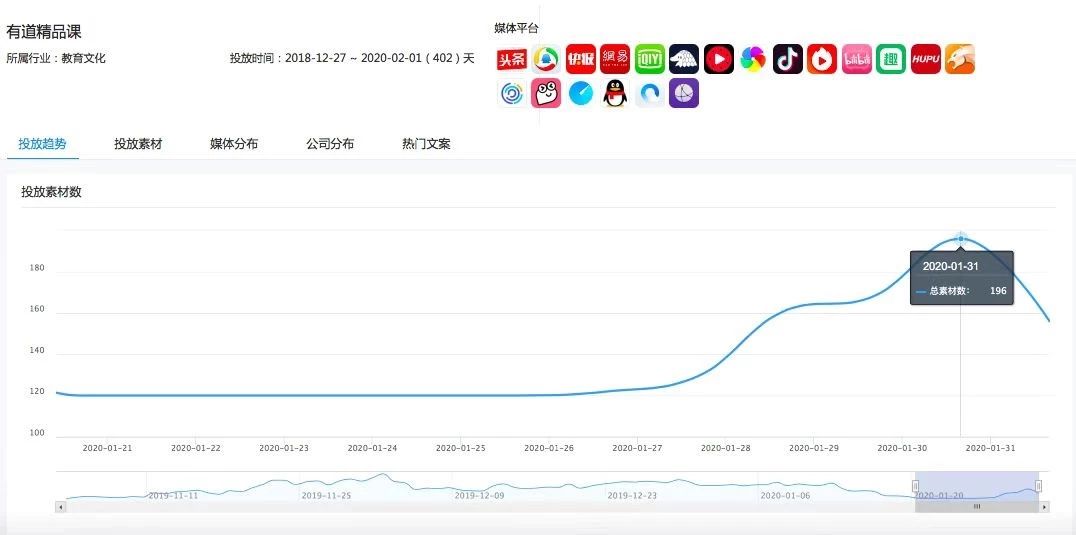1076x535 pixels.
Task: Select the Douyin TikTok music-note icon
Action: tap(788, 60)
